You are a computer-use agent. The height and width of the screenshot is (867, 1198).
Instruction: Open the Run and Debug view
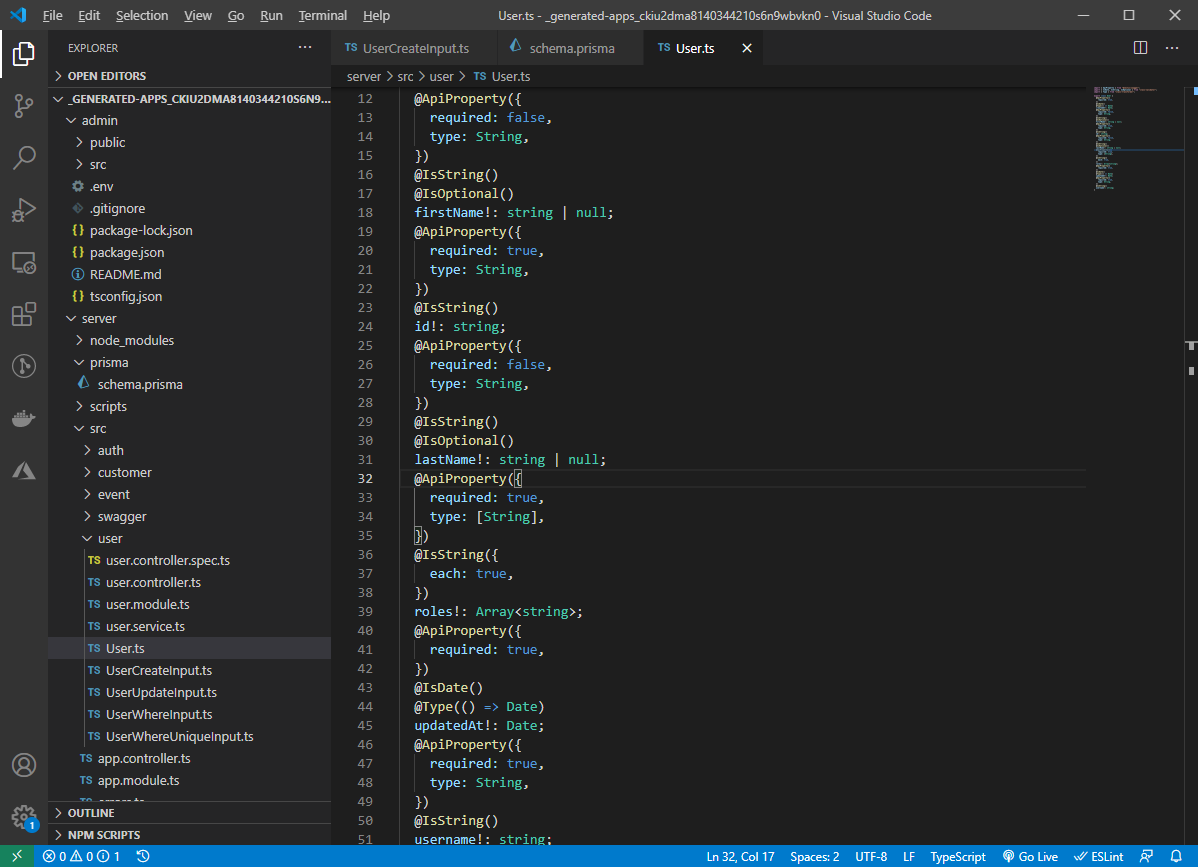click(24, 210)
